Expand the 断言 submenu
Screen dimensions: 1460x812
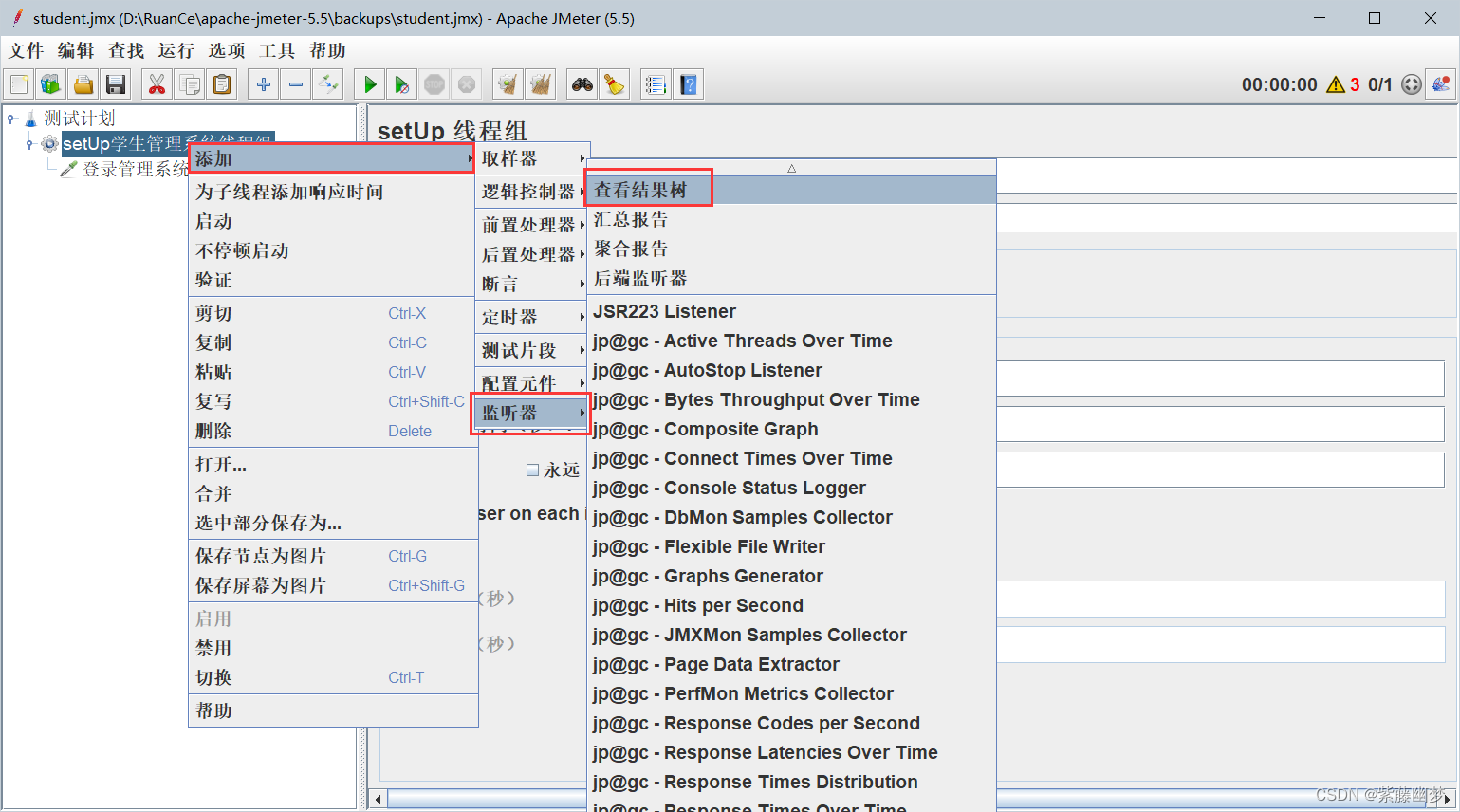532,284
